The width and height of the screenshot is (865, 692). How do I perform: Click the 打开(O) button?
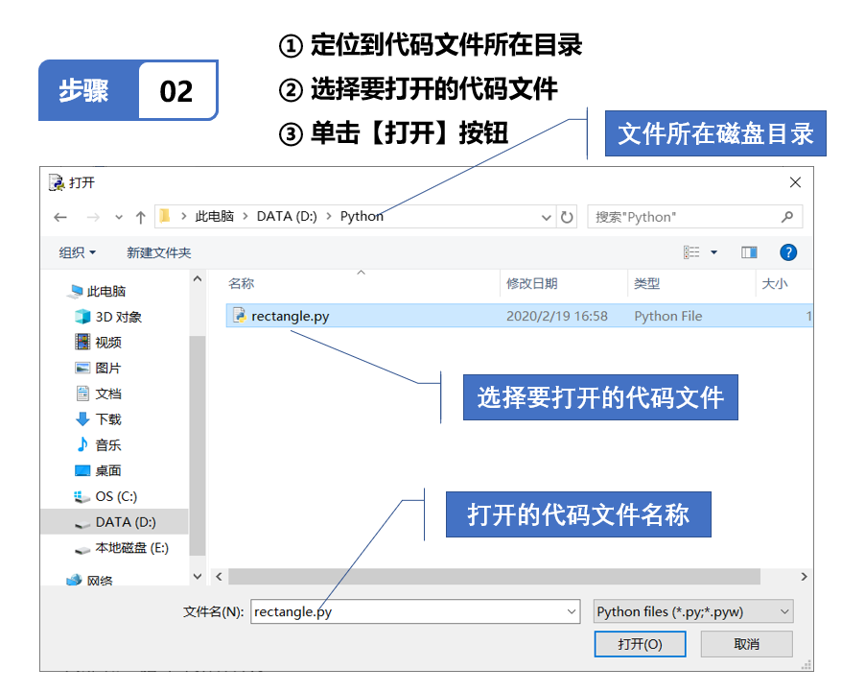pyautogui.click(x=640, y=644)
